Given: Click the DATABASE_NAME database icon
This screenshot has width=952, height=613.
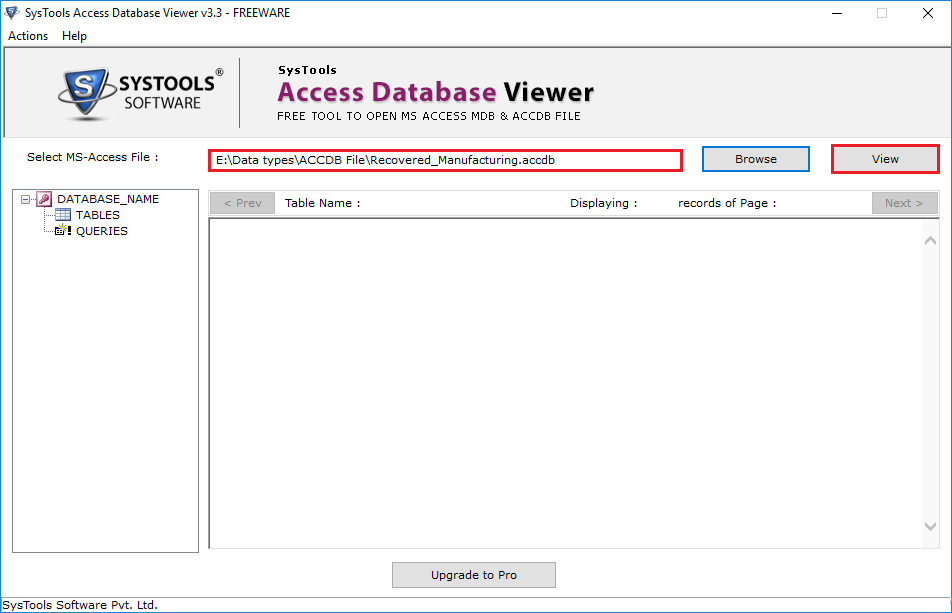Looking at the screenshot, I should (x=44, y=199).
